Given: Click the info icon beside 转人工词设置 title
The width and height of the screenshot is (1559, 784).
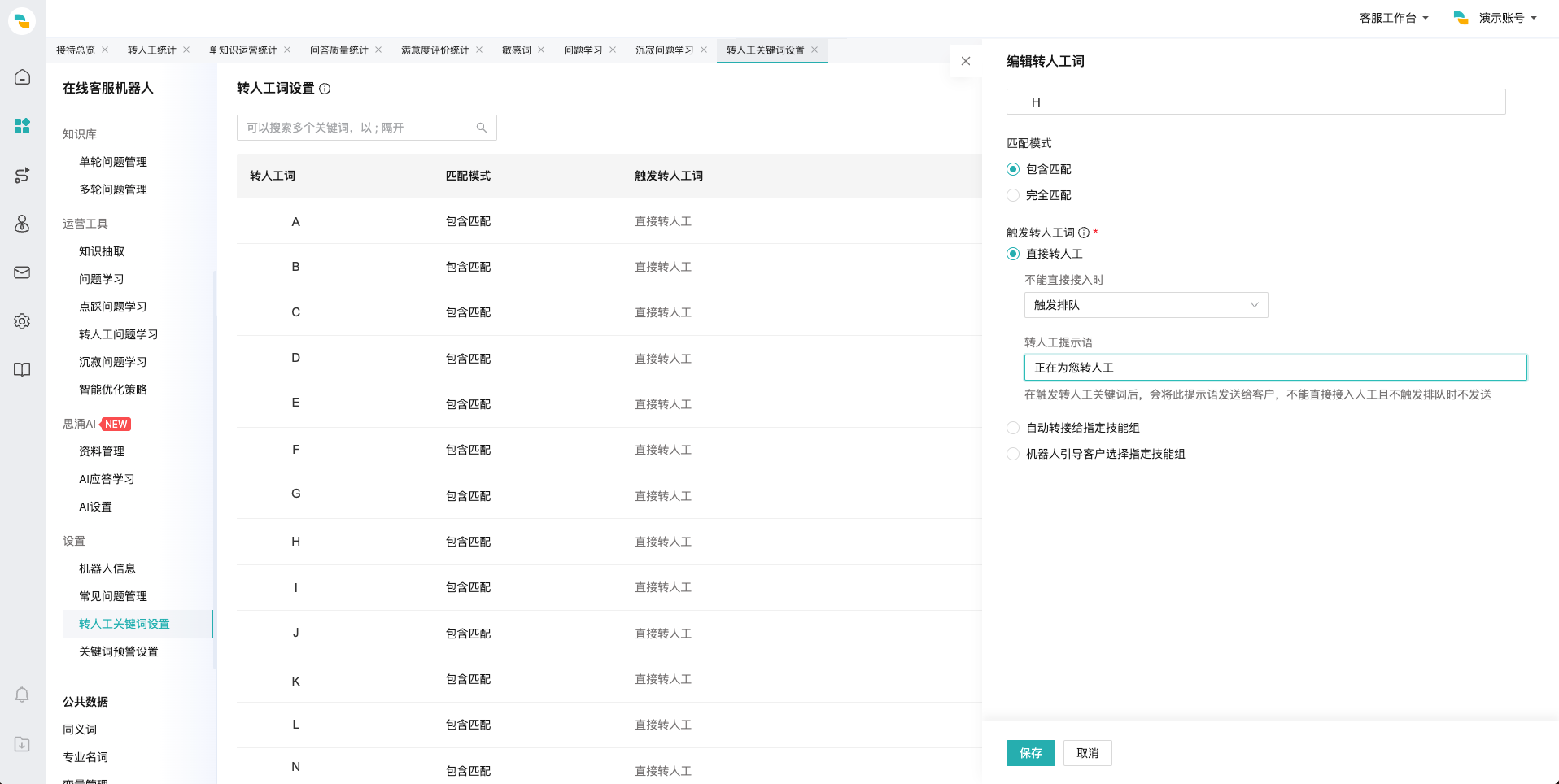Looking at the screenshot, I should 325,89.
